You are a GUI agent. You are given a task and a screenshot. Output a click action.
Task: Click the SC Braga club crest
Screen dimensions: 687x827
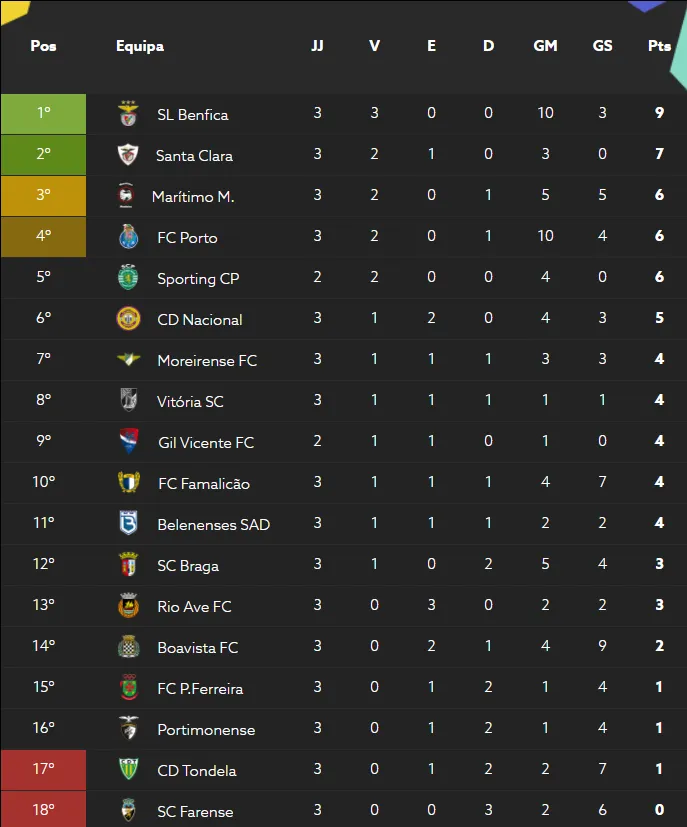(x=128, y=565)
